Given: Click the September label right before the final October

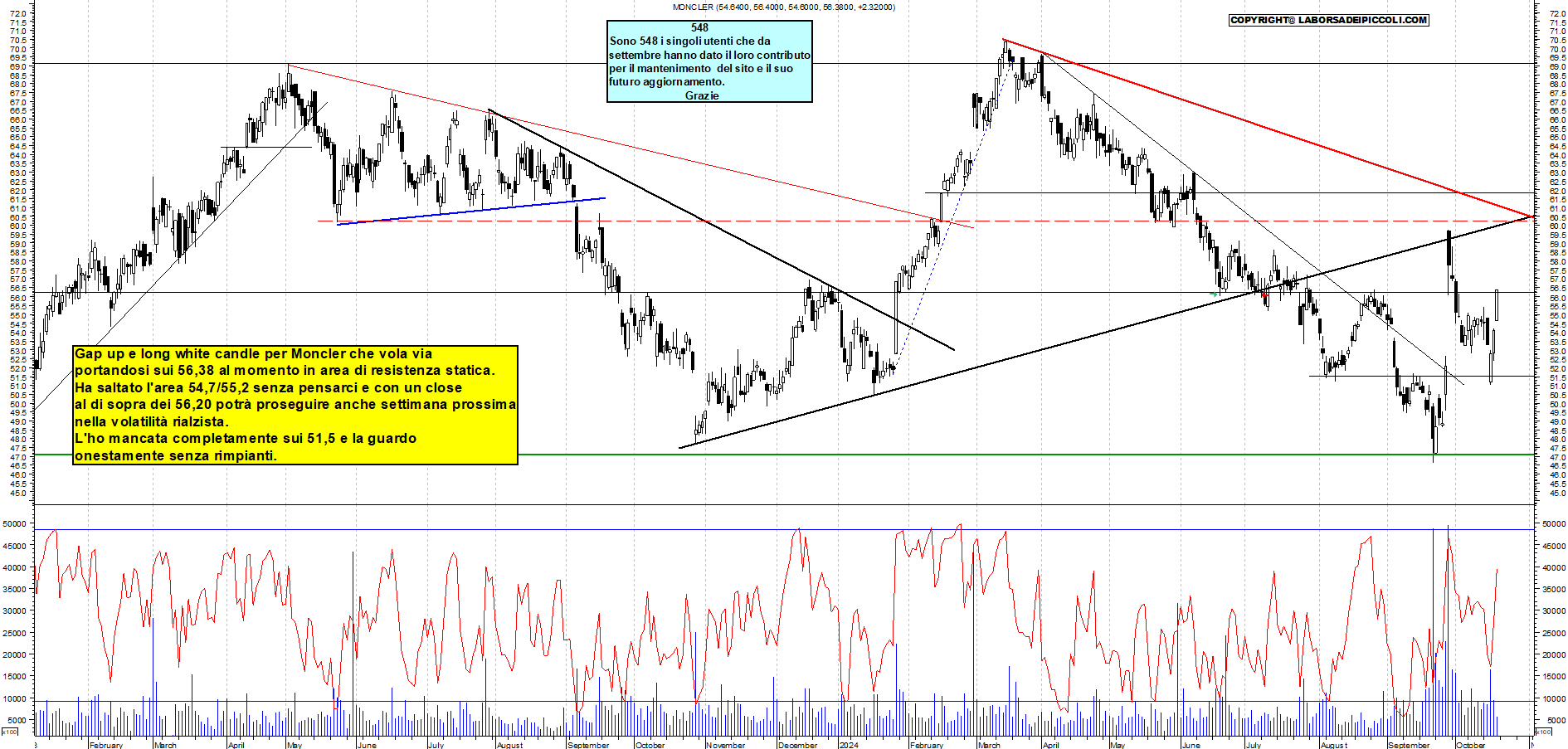Looking at the screenshot, I should pyautogui.click(x=1409, y=745).
